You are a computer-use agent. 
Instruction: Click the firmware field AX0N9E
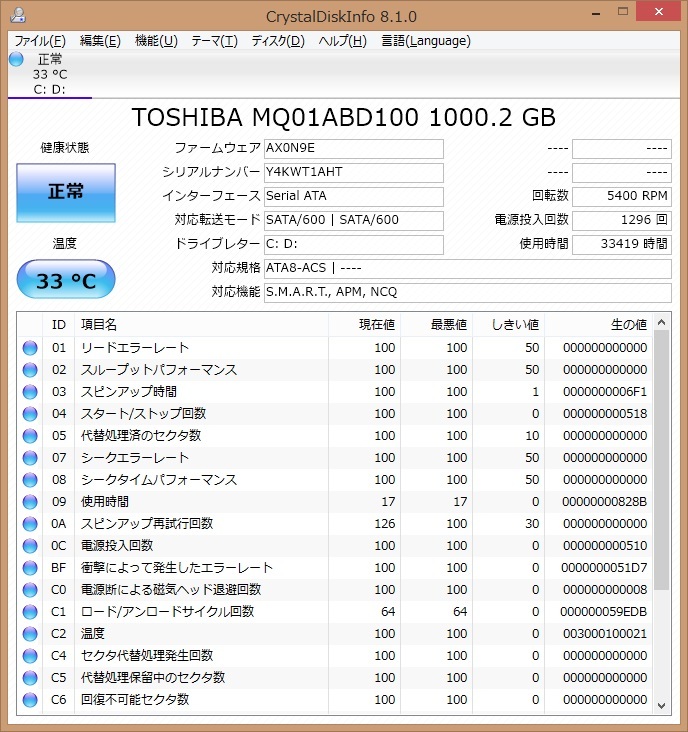(353, 148)
